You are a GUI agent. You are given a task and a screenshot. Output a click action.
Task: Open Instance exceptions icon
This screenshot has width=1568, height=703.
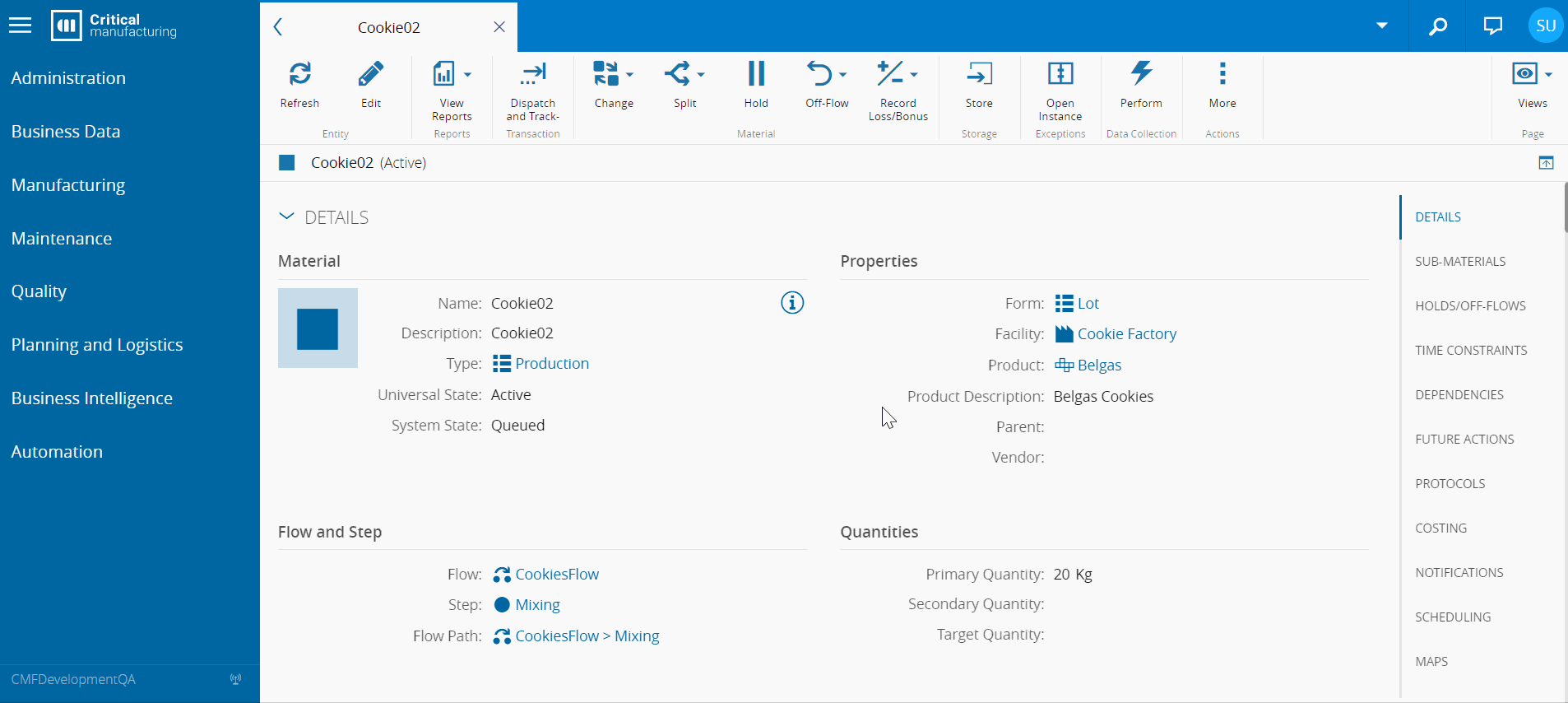[x=1060, y=75]
